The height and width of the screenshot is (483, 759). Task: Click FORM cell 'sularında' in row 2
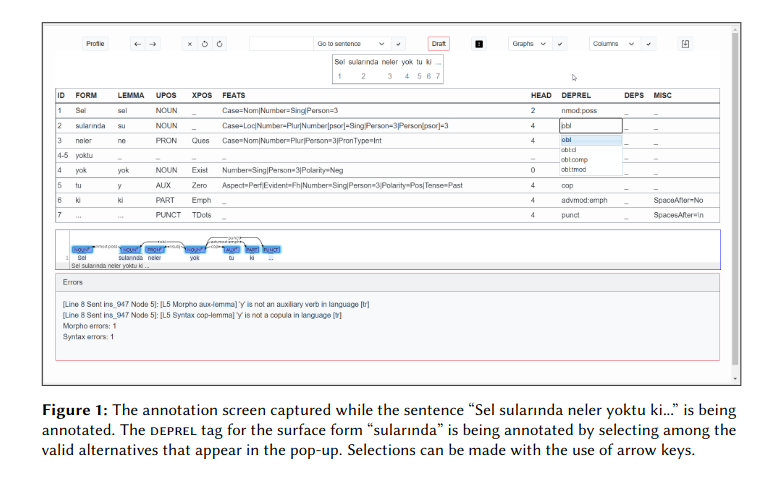click(90, 126)
